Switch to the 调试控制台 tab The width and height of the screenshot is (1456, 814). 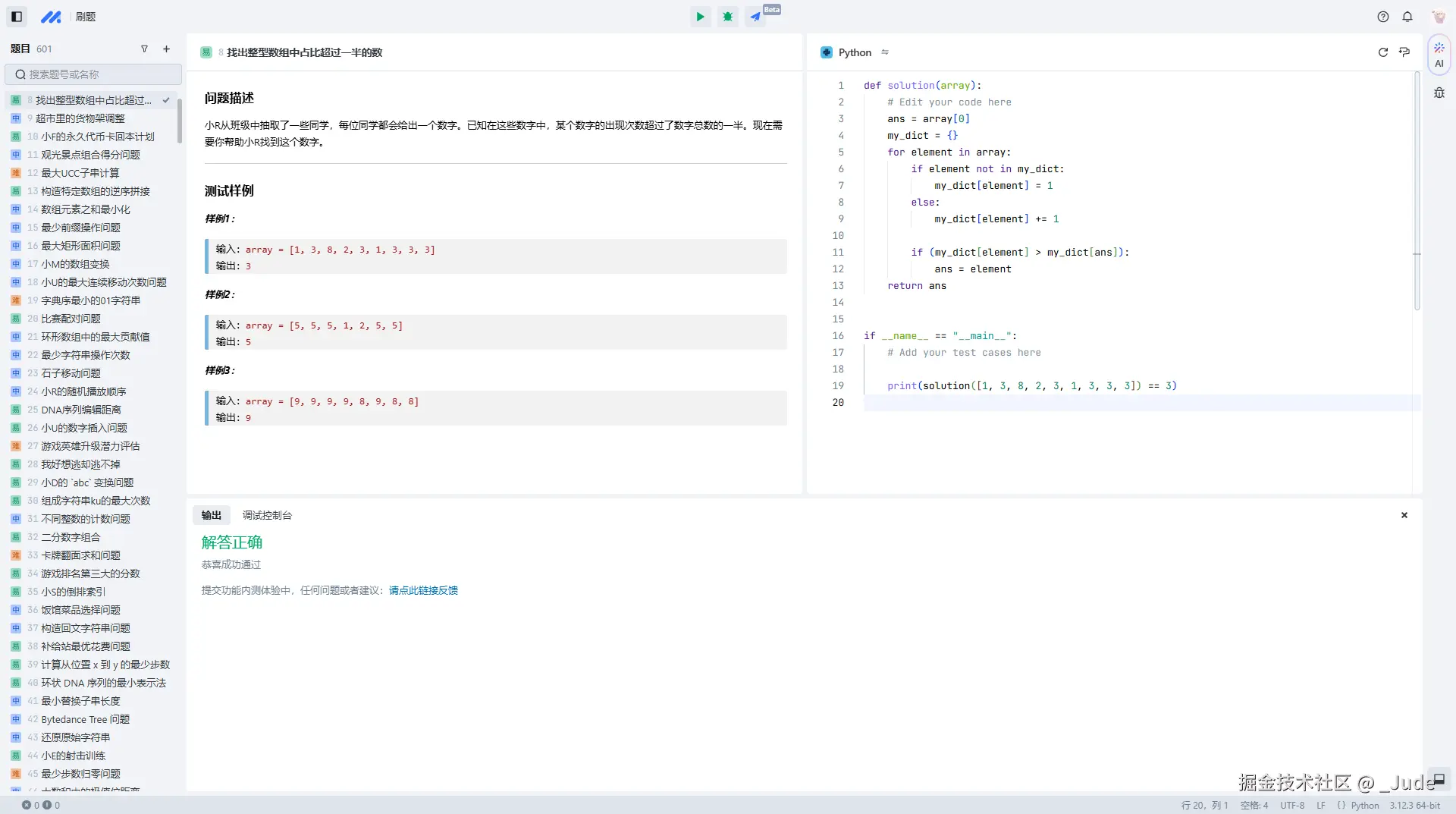(x=267, y=515)
